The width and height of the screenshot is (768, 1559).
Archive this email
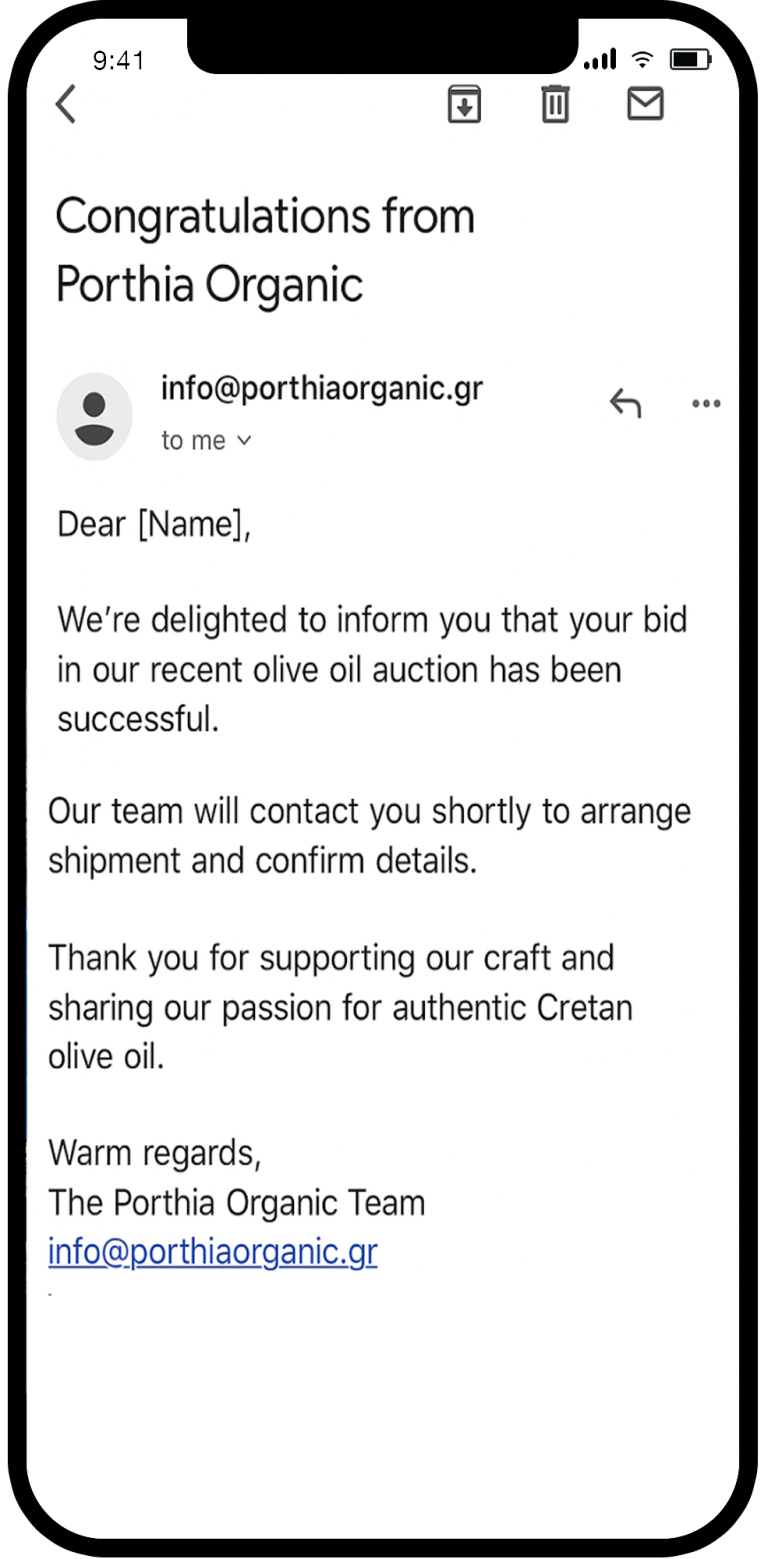(464, 104)
